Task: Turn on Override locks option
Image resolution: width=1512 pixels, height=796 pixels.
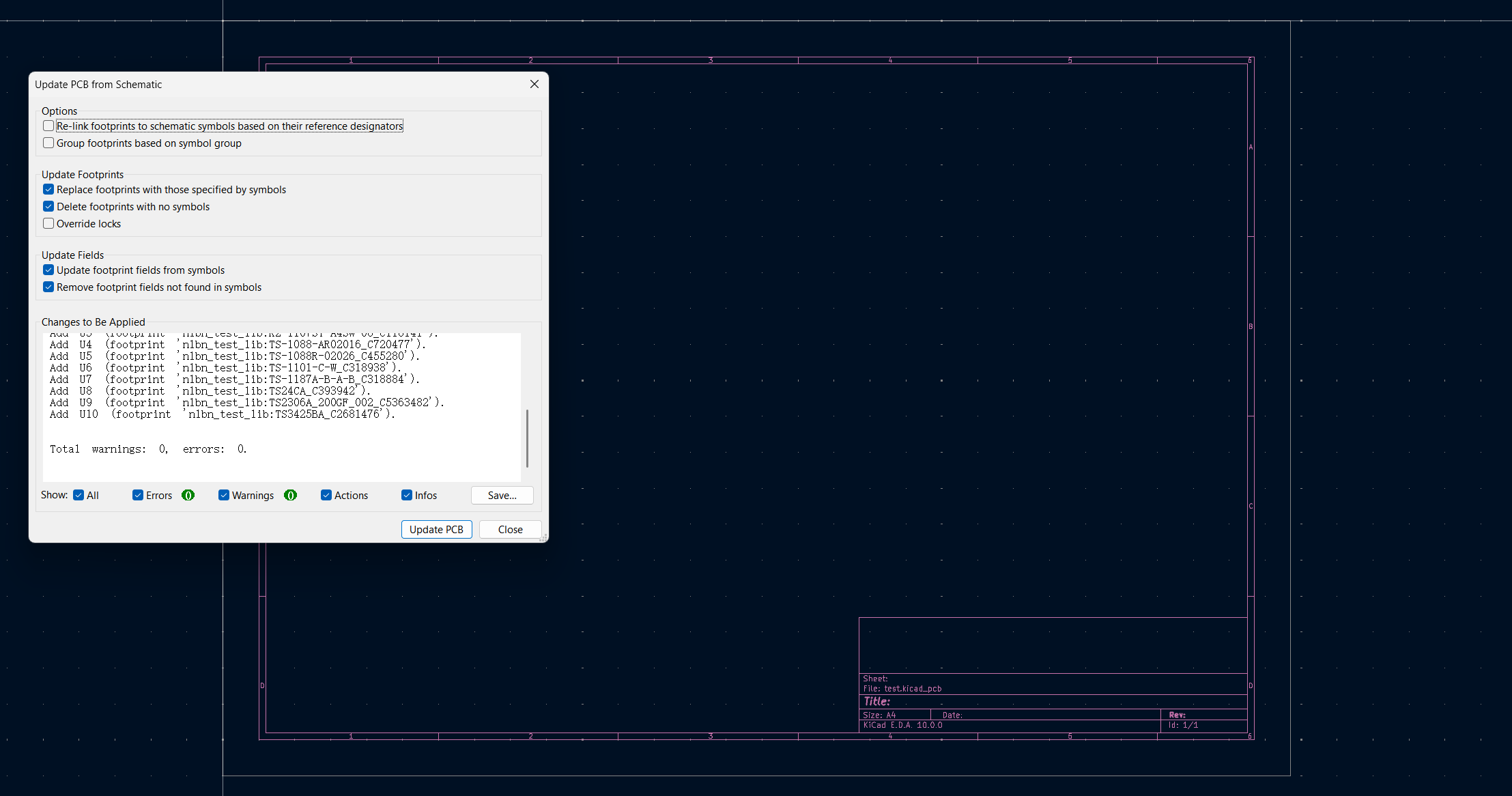Action: pyautogui.click(x=48, y=224)
